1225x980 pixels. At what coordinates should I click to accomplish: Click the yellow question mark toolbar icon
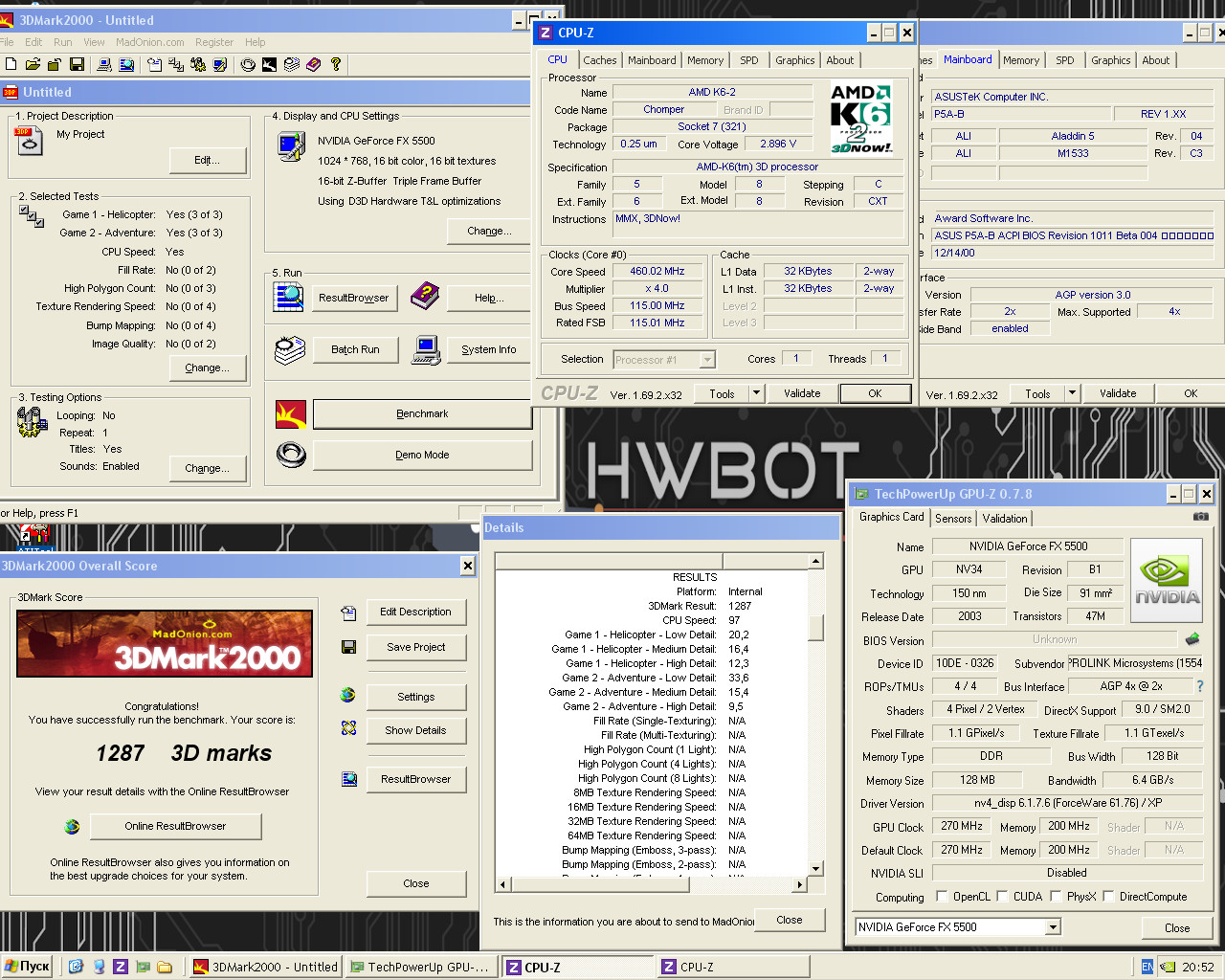click(336, 64)
